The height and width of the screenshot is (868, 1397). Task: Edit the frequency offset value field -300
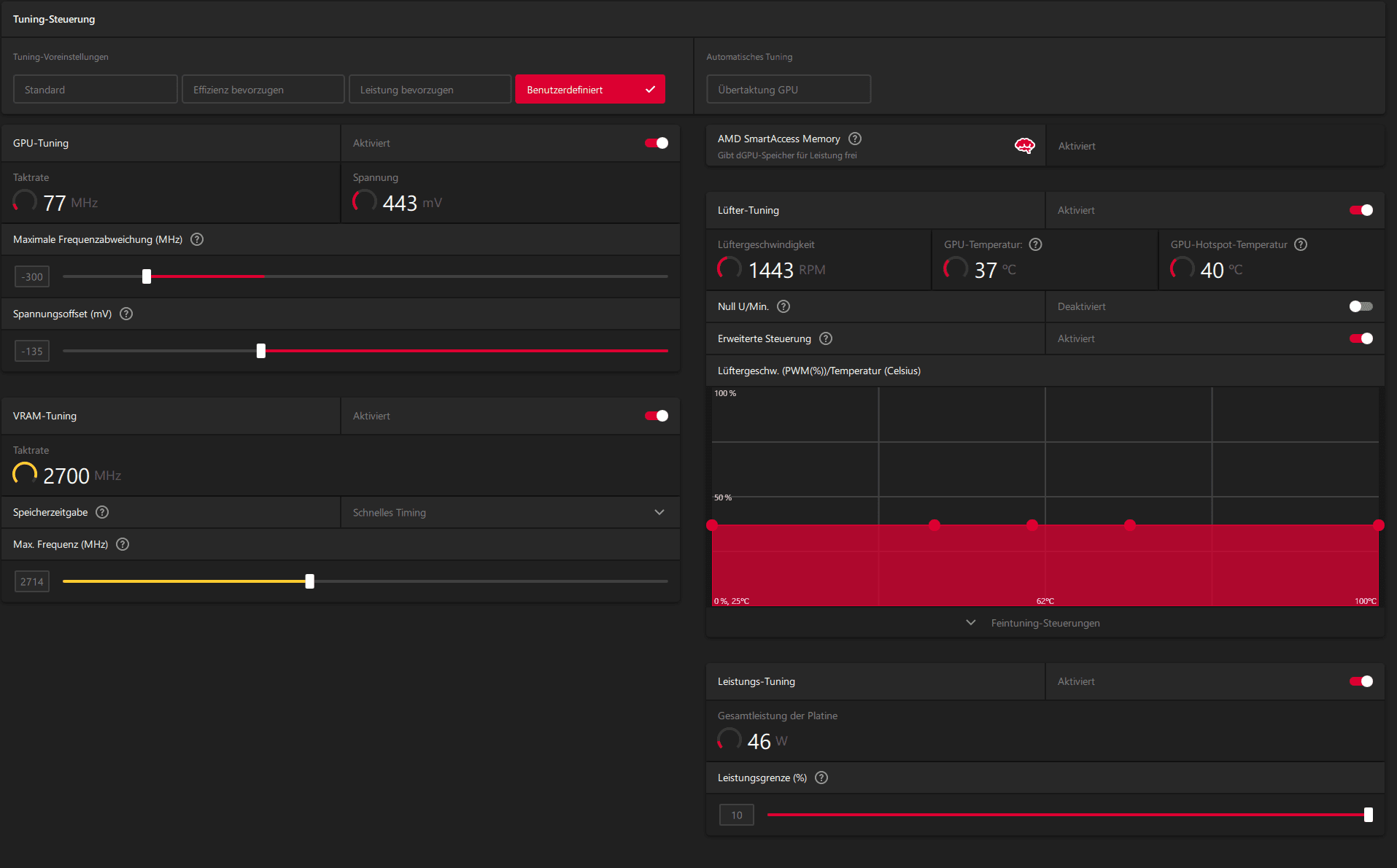pos(32,277)
